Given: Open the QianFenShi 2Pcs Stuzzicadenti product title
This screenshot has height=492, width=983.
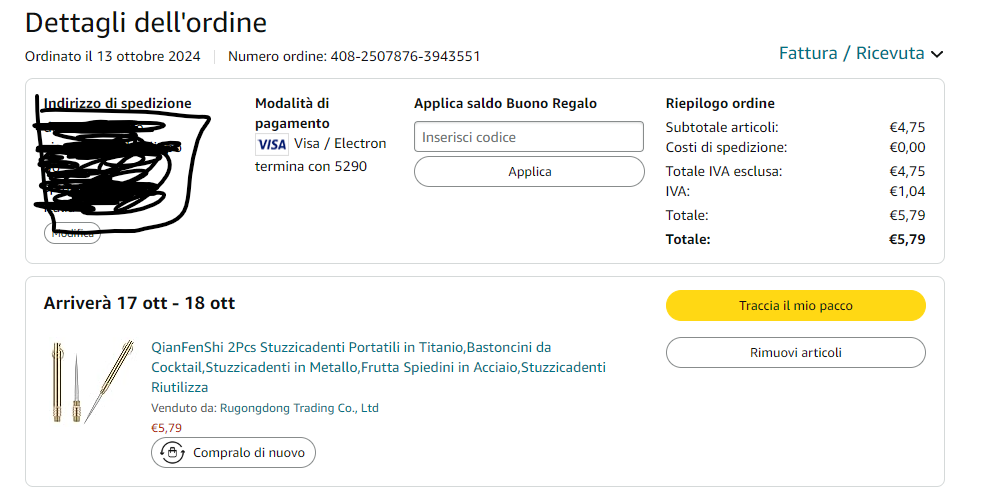Looking at the screenshot, I should click(379, 367).
